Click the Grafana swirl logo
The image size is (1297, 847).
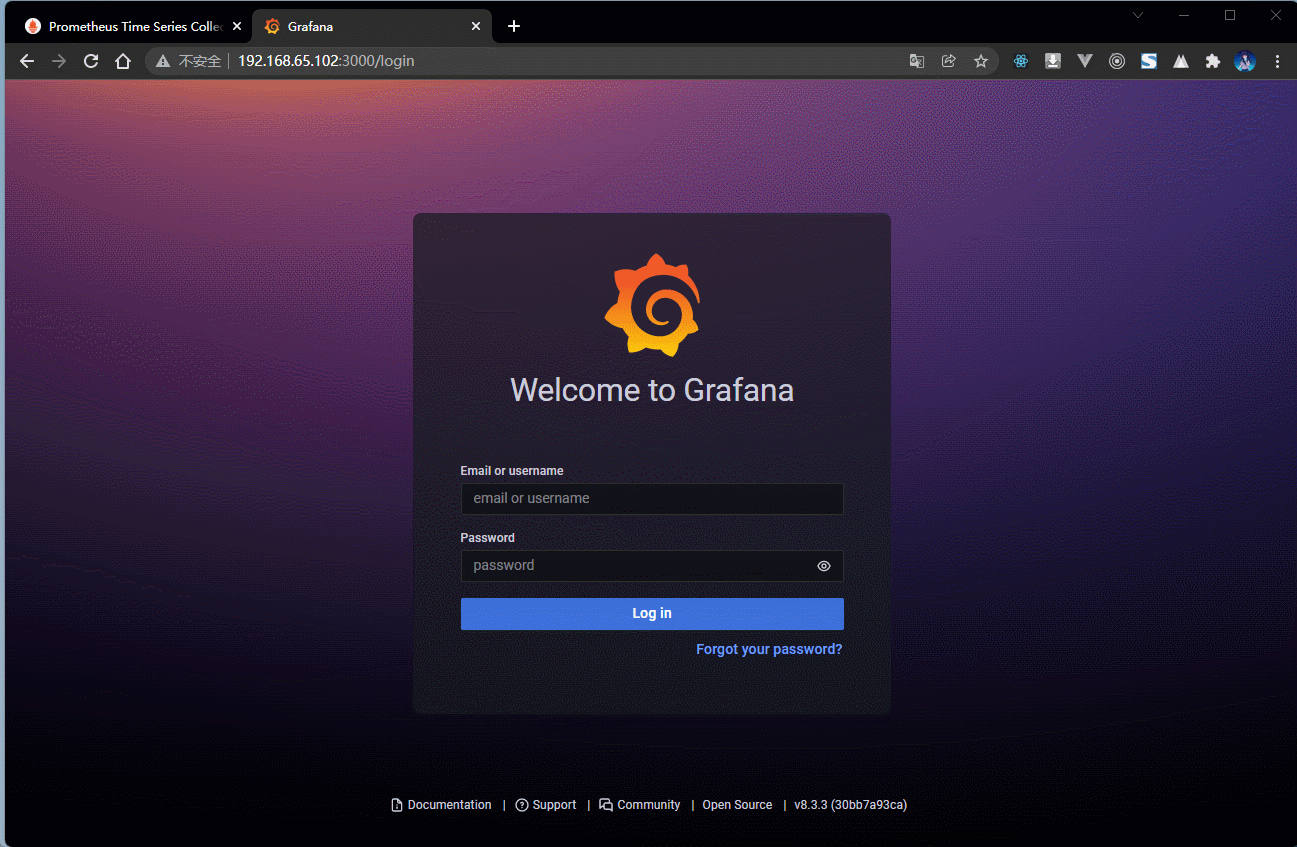click(652, 305)
